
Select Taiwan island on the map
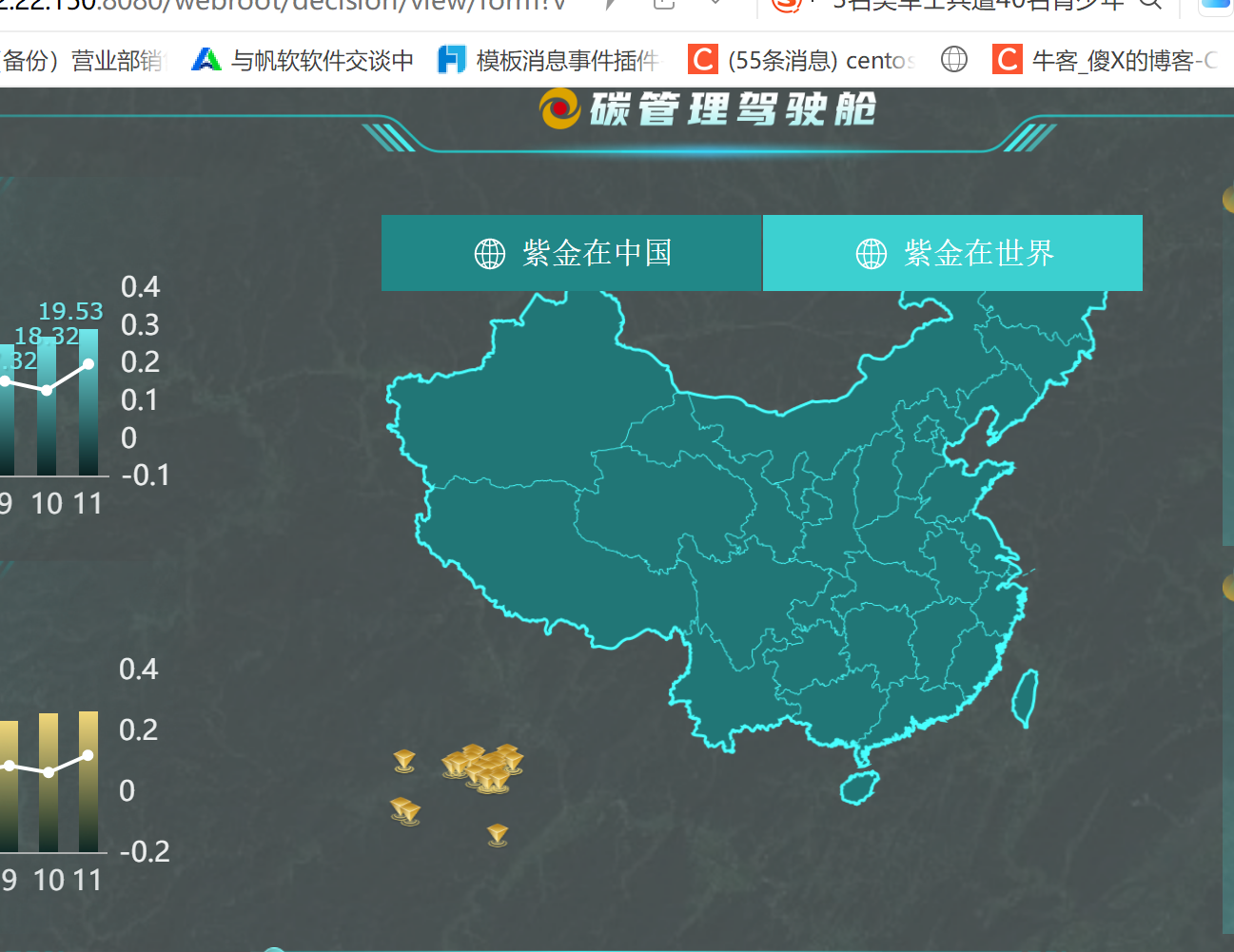click(x=1025, y=697)
